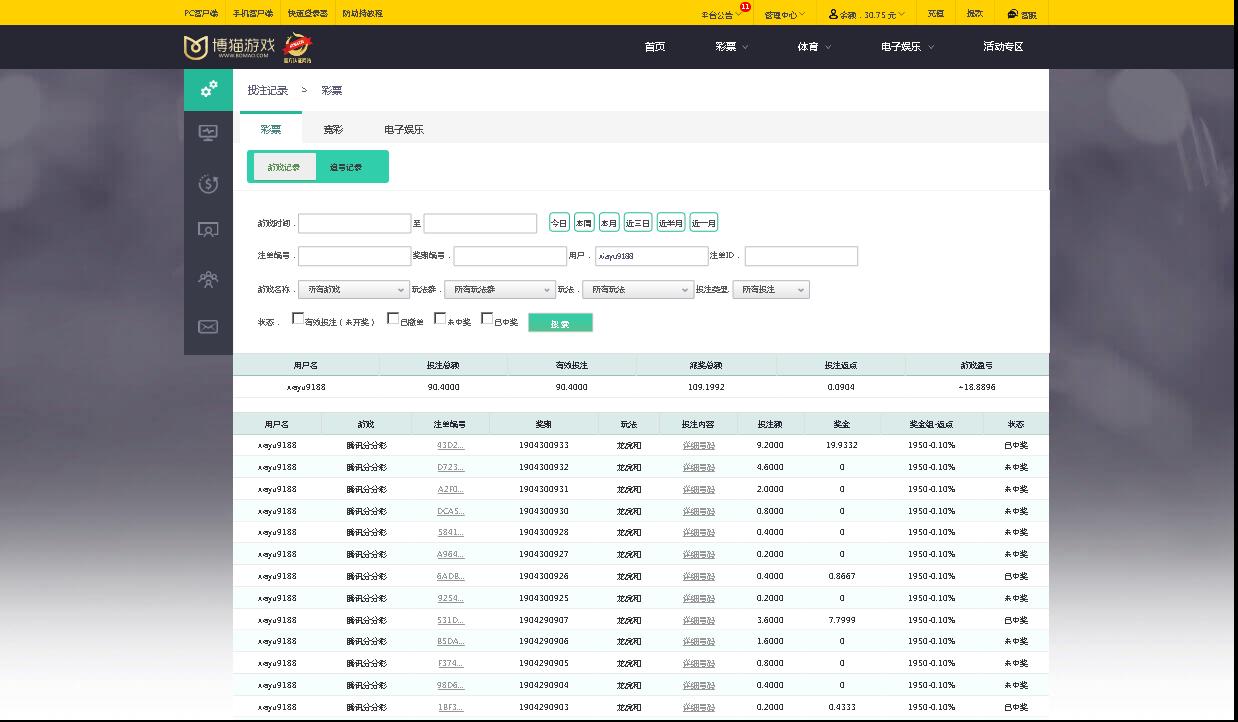Viewport: 1238px width, 722px height.
Task: Open the 所有玩法群 dropdown
Action: [x=499, y=289]
